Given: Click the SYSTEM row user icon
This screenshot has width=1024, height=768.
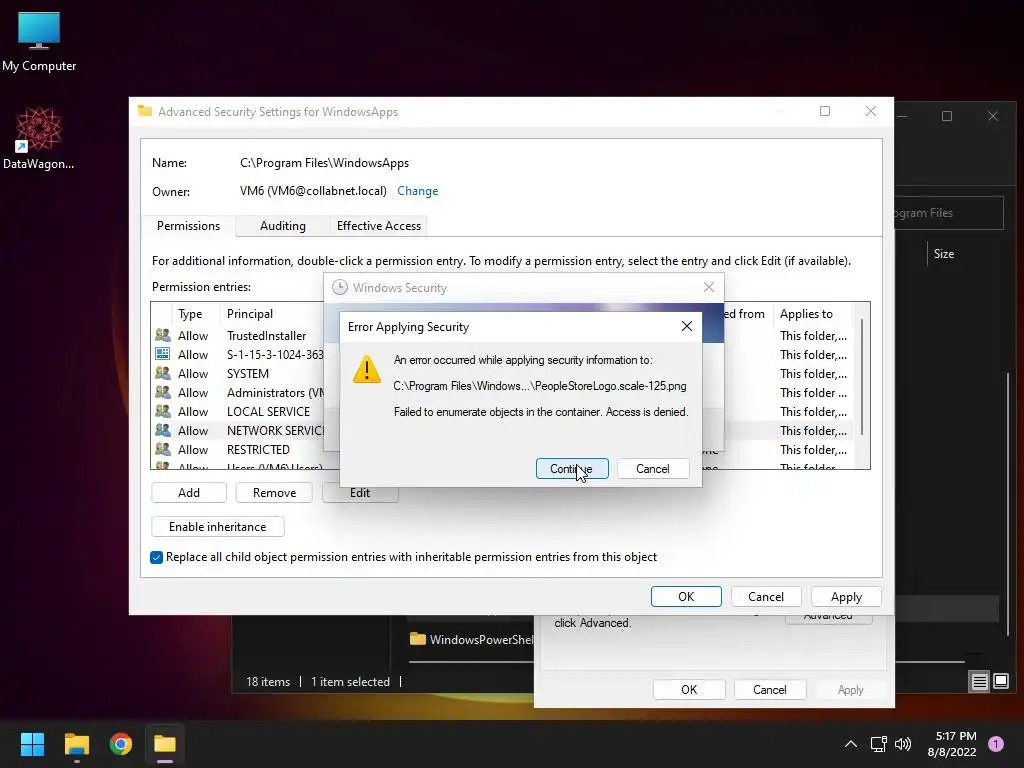Looking at the screenshot, I should (x=163, y=374).
